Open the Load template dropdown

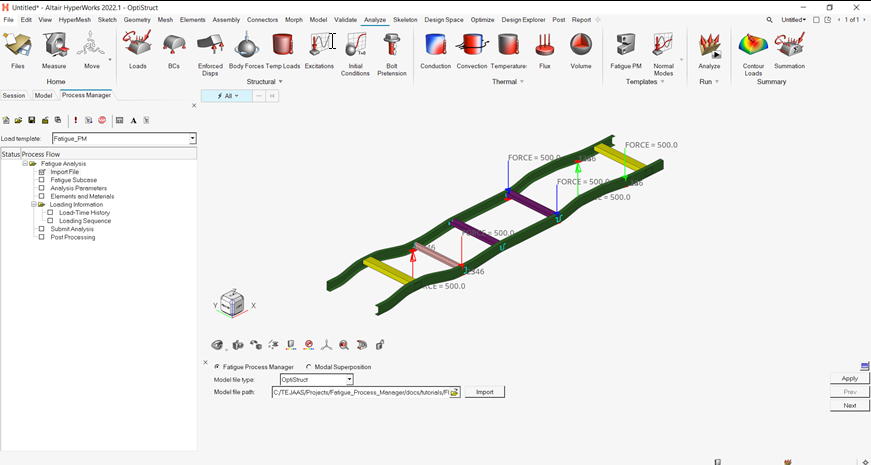point(192,138)
